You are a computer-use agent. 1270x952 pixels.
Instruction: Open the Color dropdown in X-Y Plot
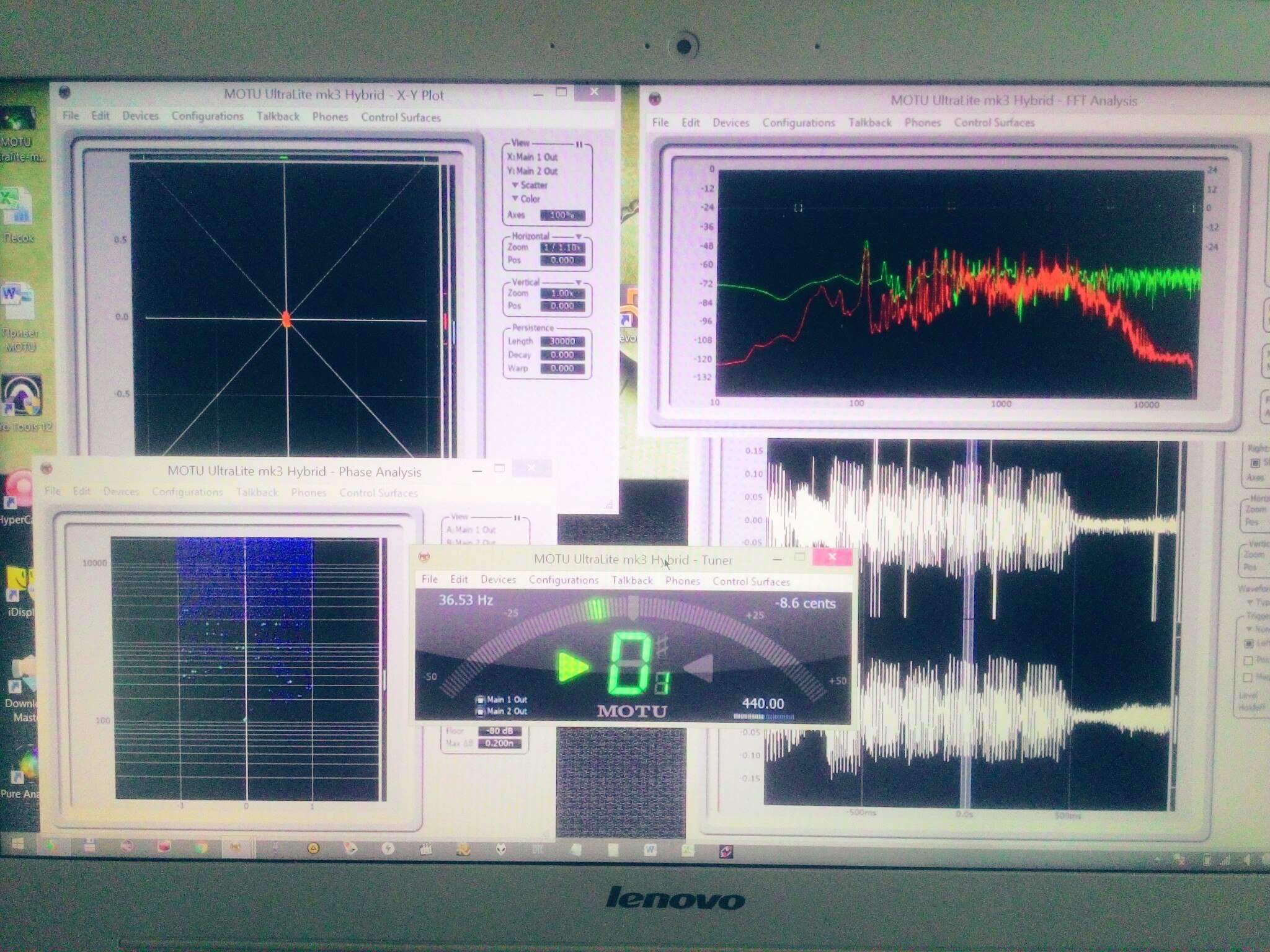526,199
